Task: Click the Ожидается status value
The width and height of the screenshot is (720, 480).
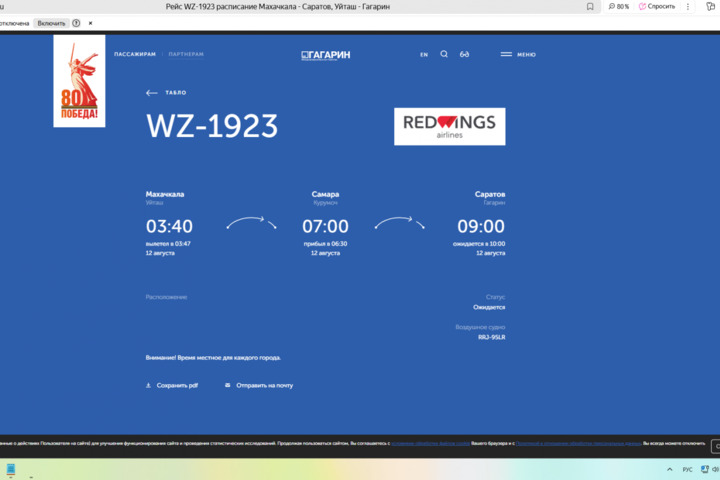Action: point(489,307)
